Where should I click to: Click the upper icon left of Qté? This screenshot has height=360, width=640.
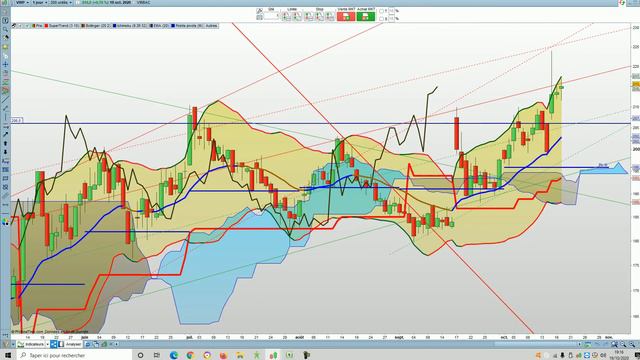coord(260,11)
